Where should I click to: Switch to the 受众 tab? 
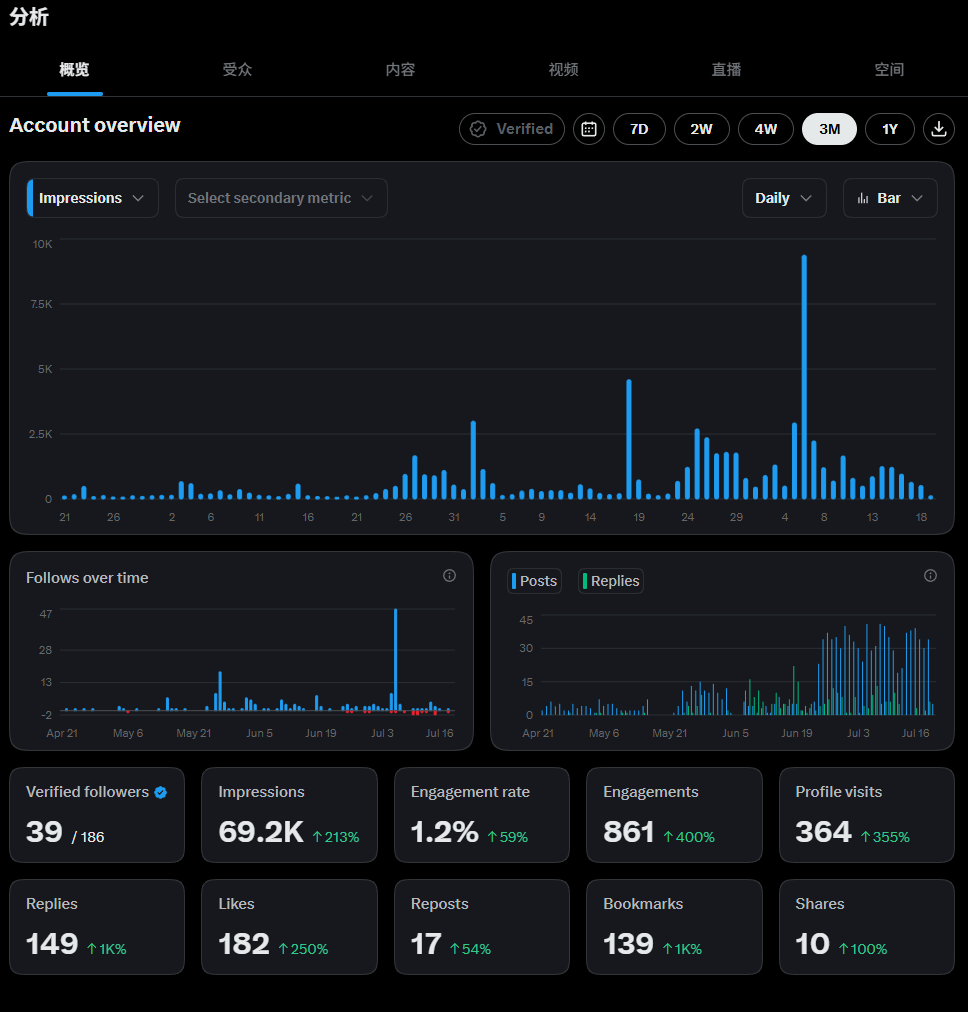237,70
